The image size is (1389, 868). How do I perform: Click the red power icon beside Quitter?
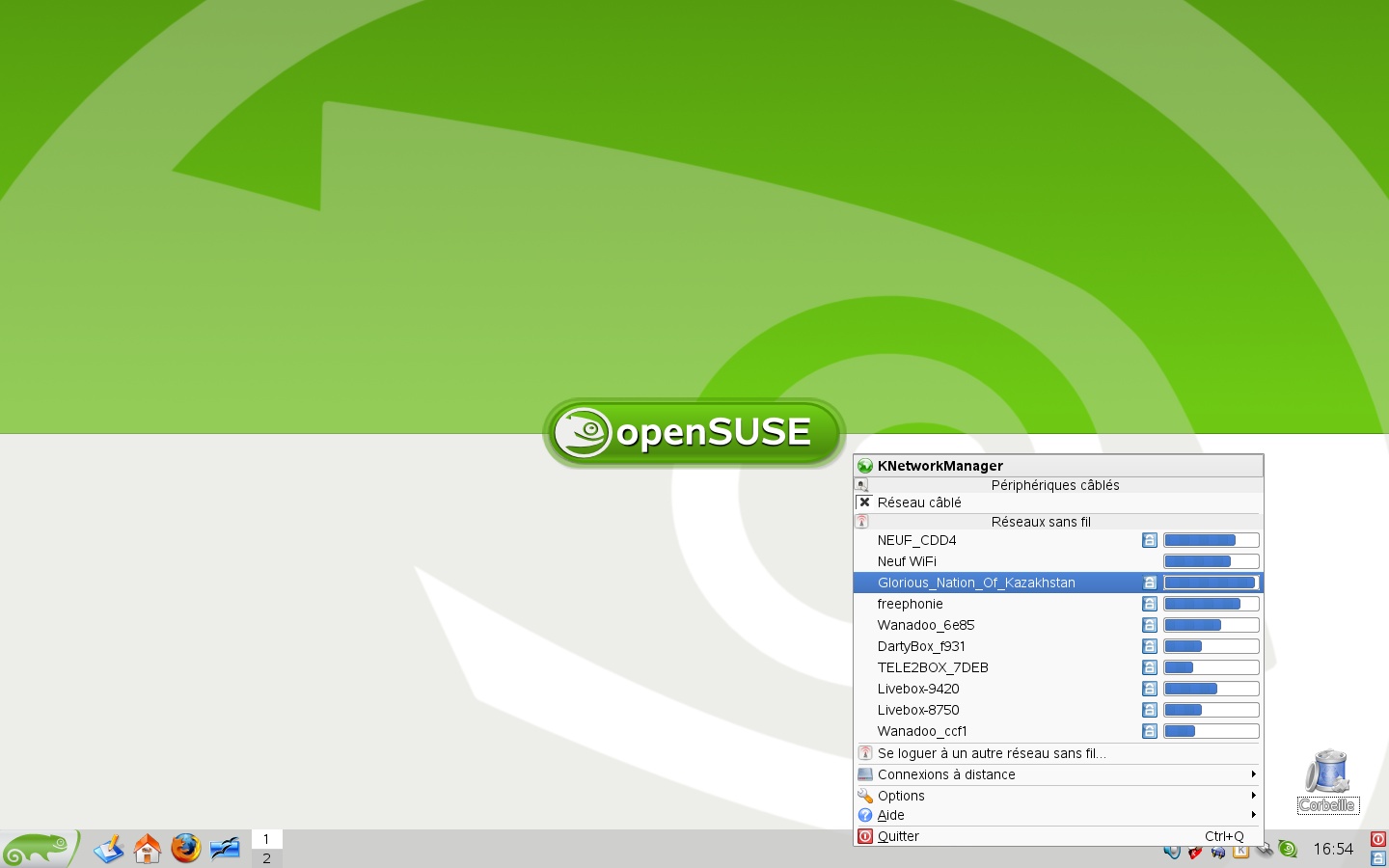pos(865,836)
